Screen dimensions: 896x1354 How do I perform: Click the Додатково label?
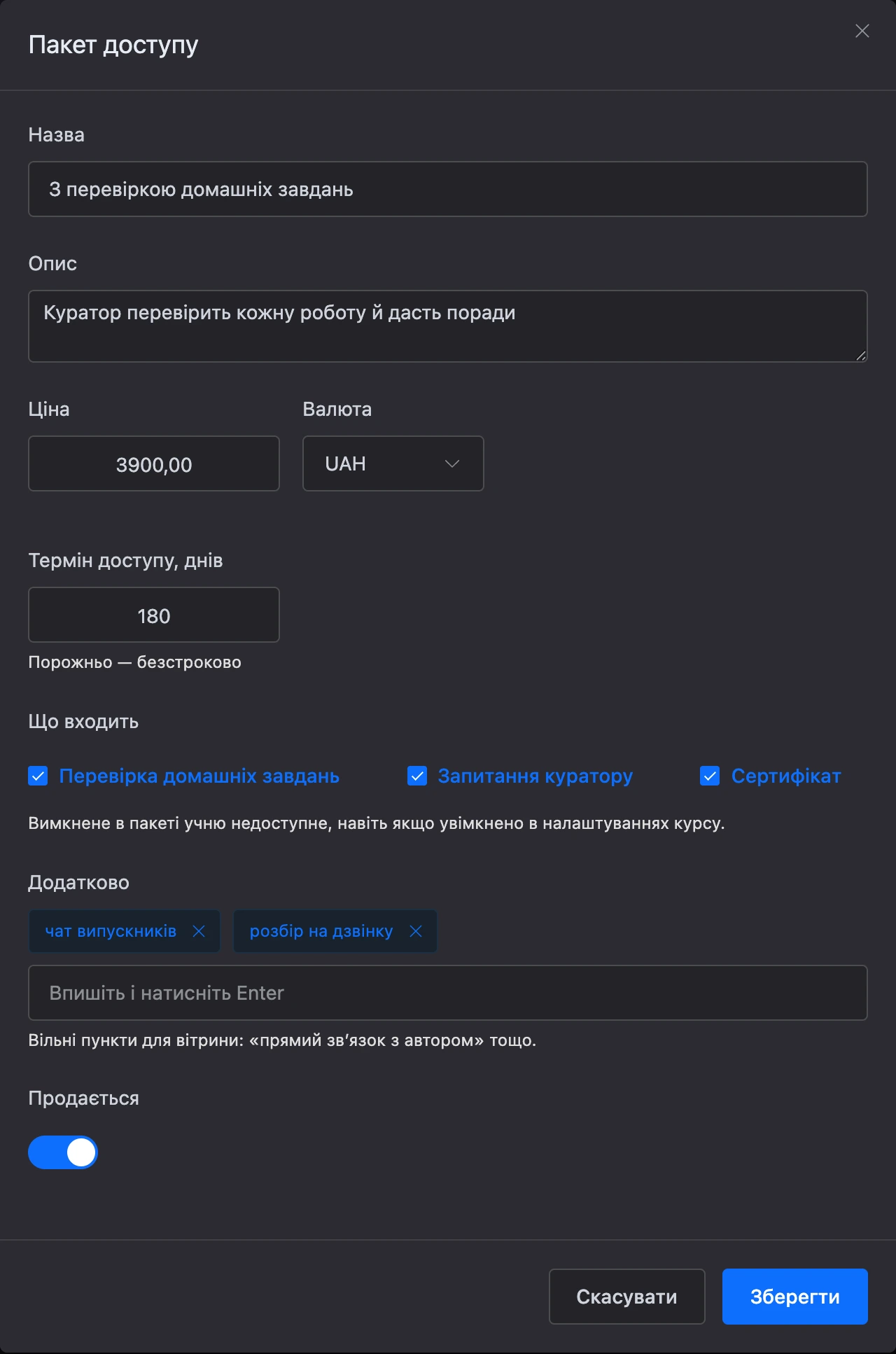(x=78, y=883)
